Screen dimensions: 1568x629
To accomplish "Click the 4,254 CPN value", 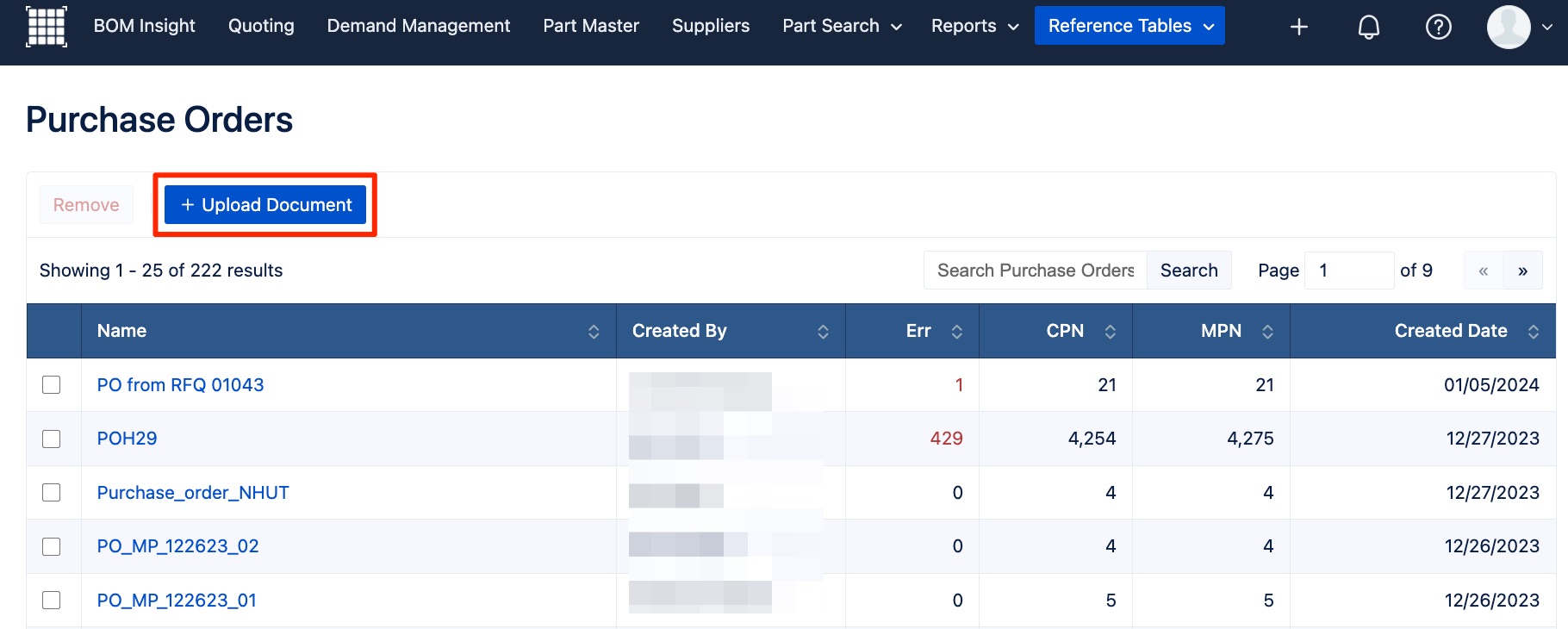I will click(1092, 439).
